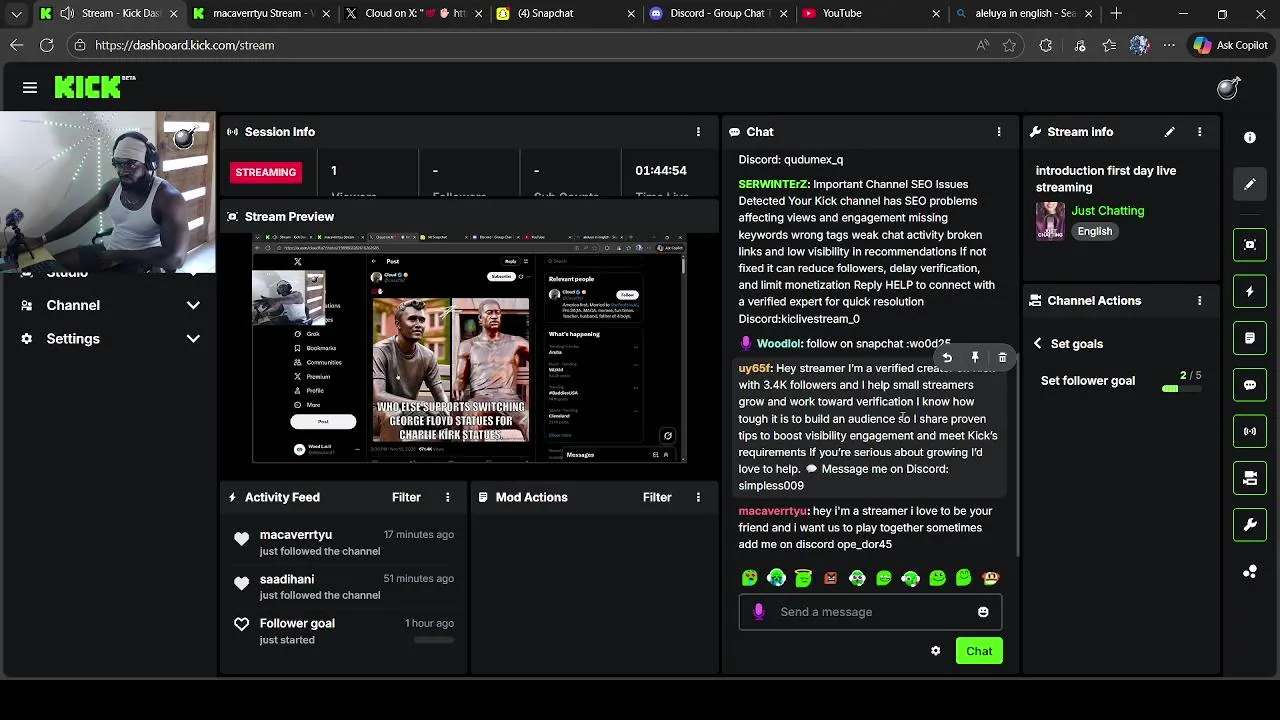1280x720 pixels.
Task: Open Stream info three-dot options menu
Action: pyautogui.click(x=1199, y=132)
